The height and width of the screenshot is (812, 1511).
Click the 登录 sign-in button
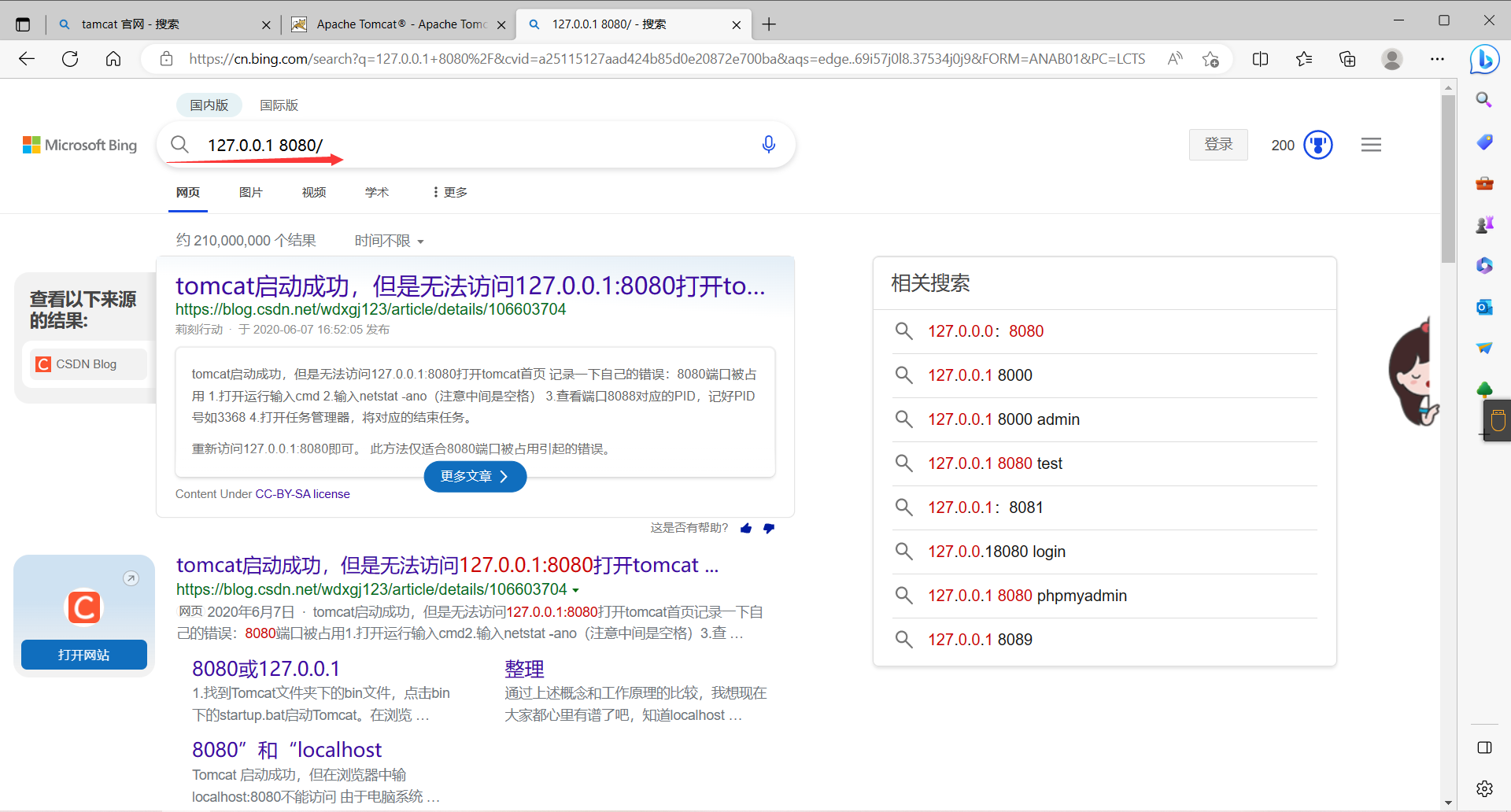click(1218, 145)
